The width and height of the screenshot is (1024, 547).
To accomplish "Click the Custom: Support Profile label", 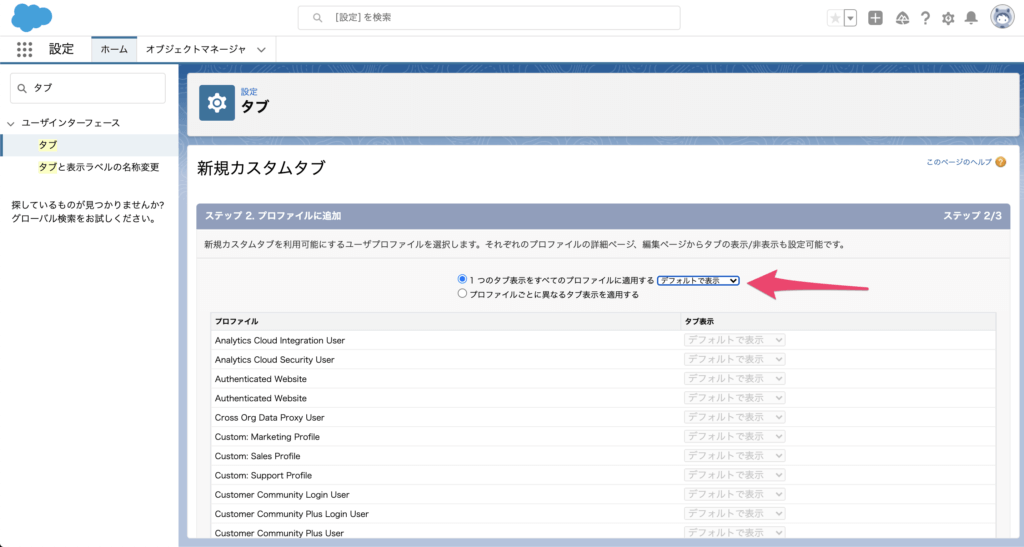I will point(263,475).
